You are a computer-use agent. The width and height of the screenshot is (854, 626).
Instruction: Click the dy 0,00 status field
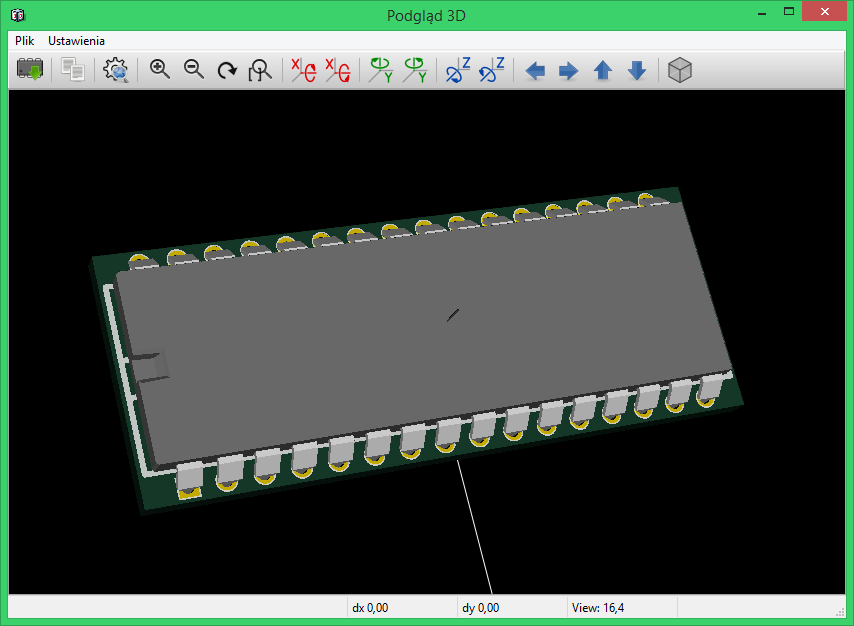512,607
